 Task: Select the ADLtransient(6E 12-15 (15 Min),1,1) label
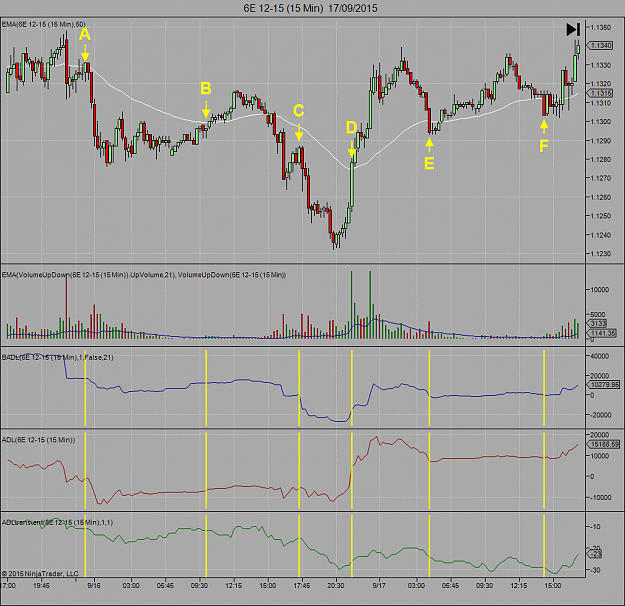[57, 522]
